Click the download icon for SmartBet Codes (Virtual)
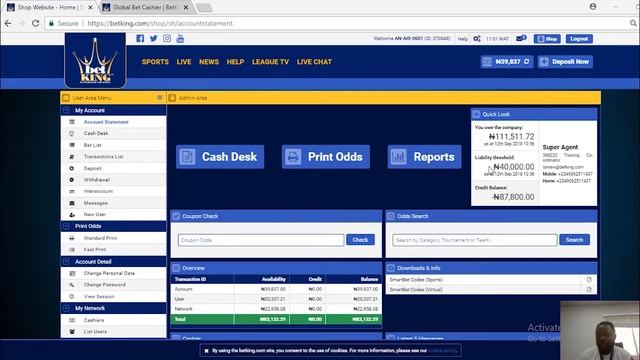This screenshot has width=640, height=360. pos(589,289)
